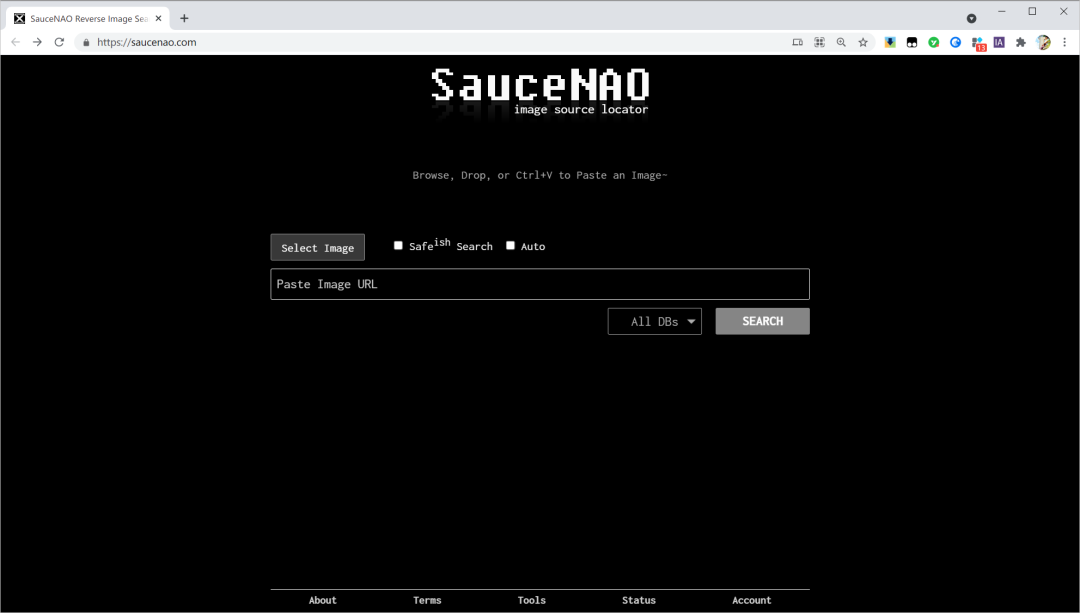This screenshot has width=1080, height=613.
Task: Click the QR code icon in address bar
Action: (820, 42)
